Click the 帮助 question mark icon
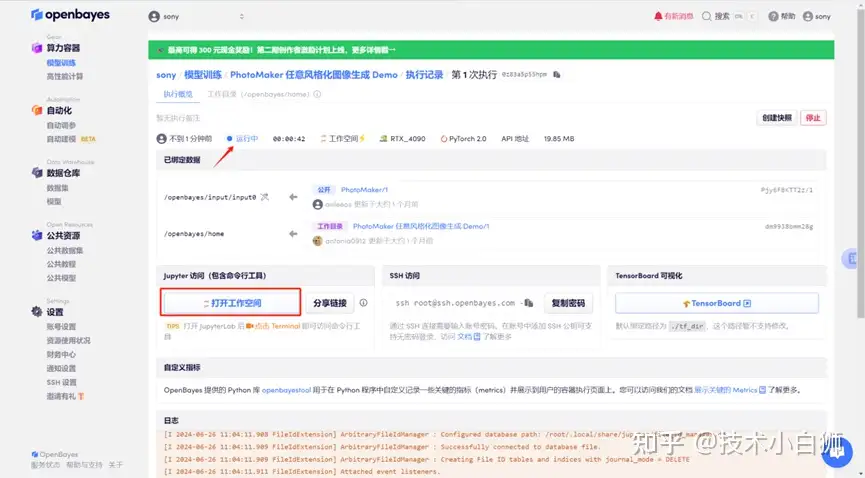This screenshot has height=478, width=865. pyautogui.click(x=773, y=17)
